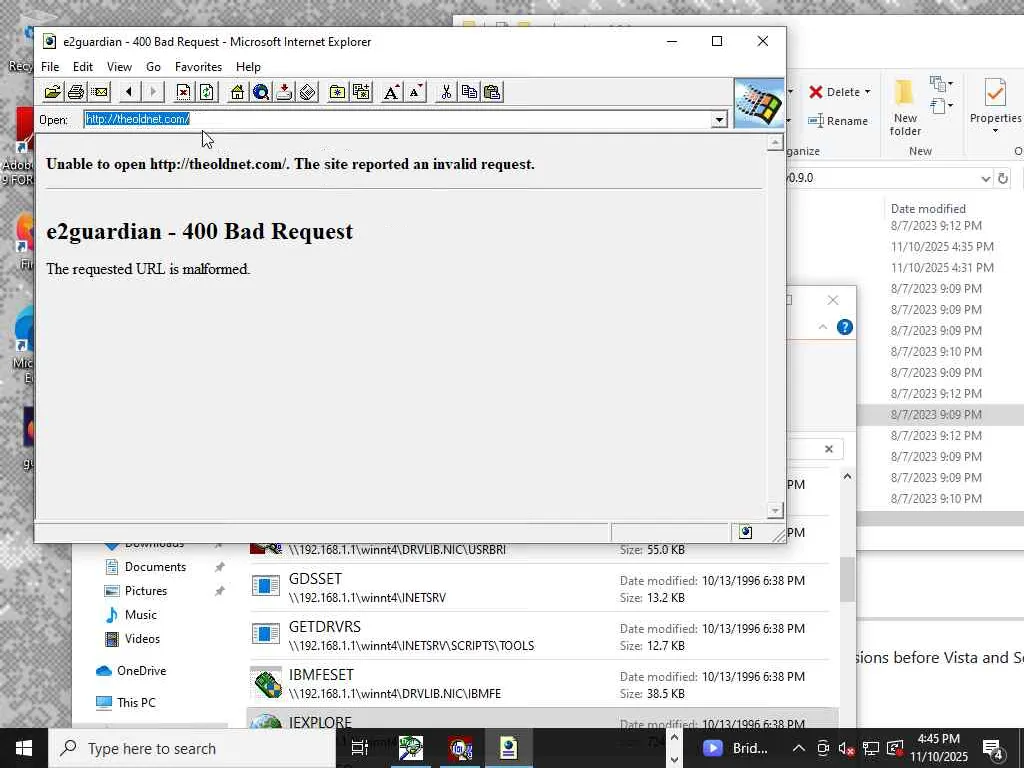Click the network tray icon
Image resolution: width=1024 pixels, height=768 pixels.
coord(871,748)
